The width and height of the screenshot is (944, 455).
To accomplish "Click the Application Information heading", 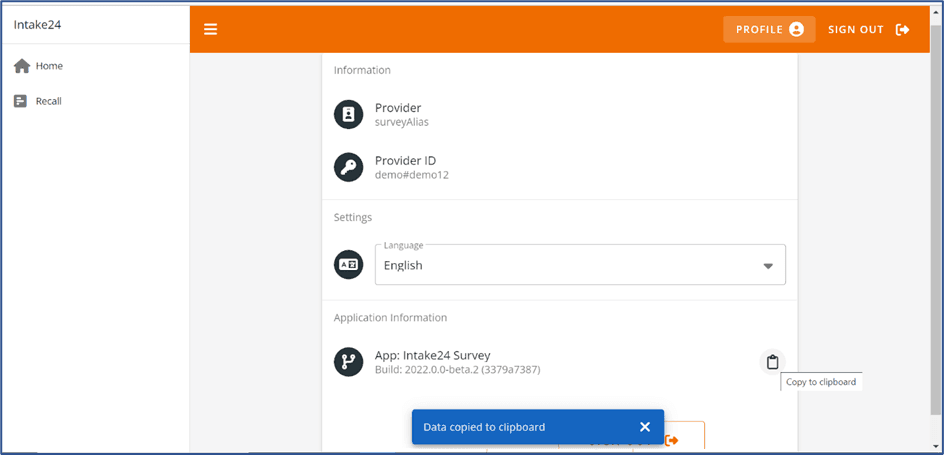I will (390, 317).
